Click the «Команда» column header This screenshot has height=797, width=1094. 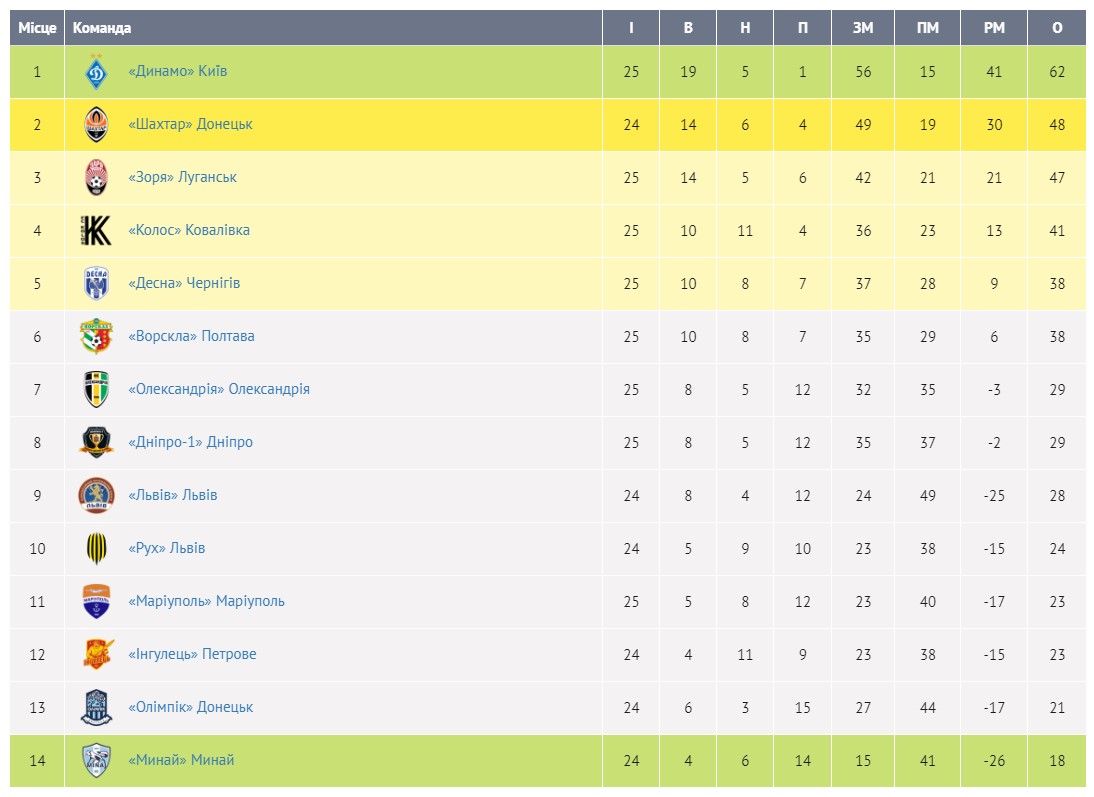pyautogui.click(x=102, y=28)
